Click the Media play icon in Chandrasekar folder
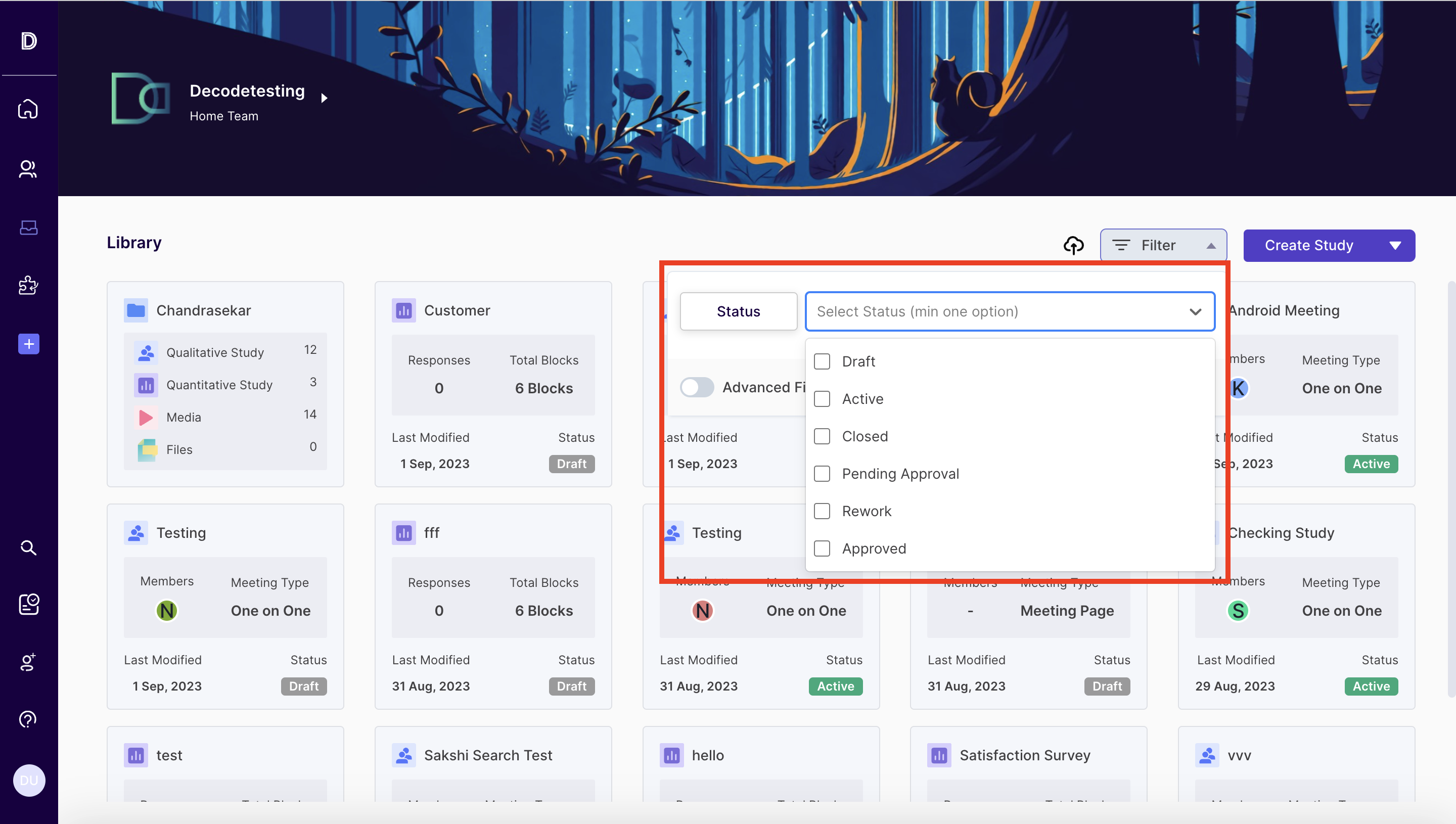The image size is (1456, 824). click(x=146, y=417)
